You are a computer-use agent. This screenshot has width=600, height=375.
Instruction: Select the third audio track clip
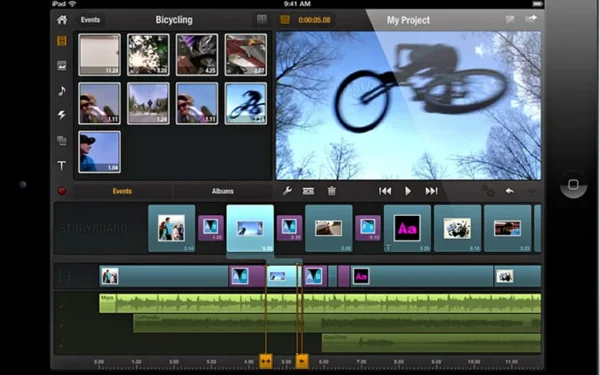click(431, 343)
